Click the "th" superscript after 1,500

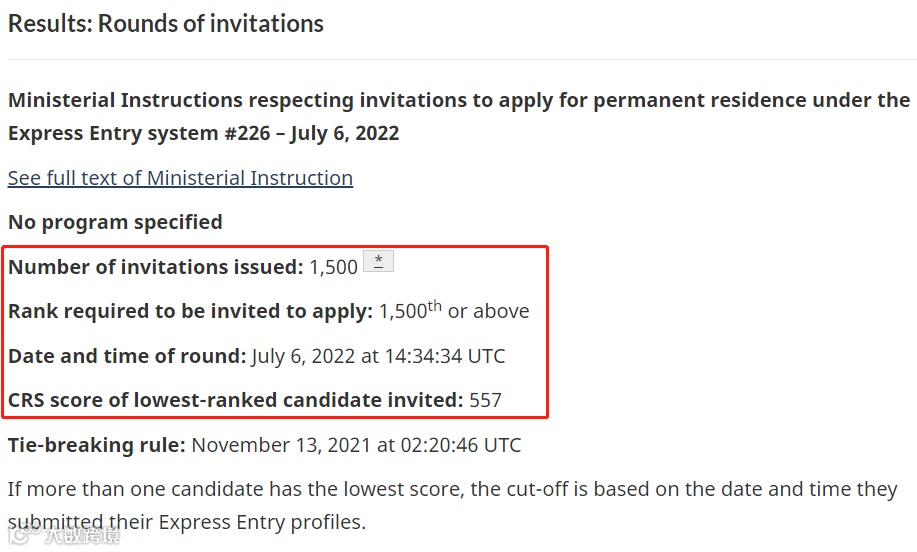[x=435, y=305]
